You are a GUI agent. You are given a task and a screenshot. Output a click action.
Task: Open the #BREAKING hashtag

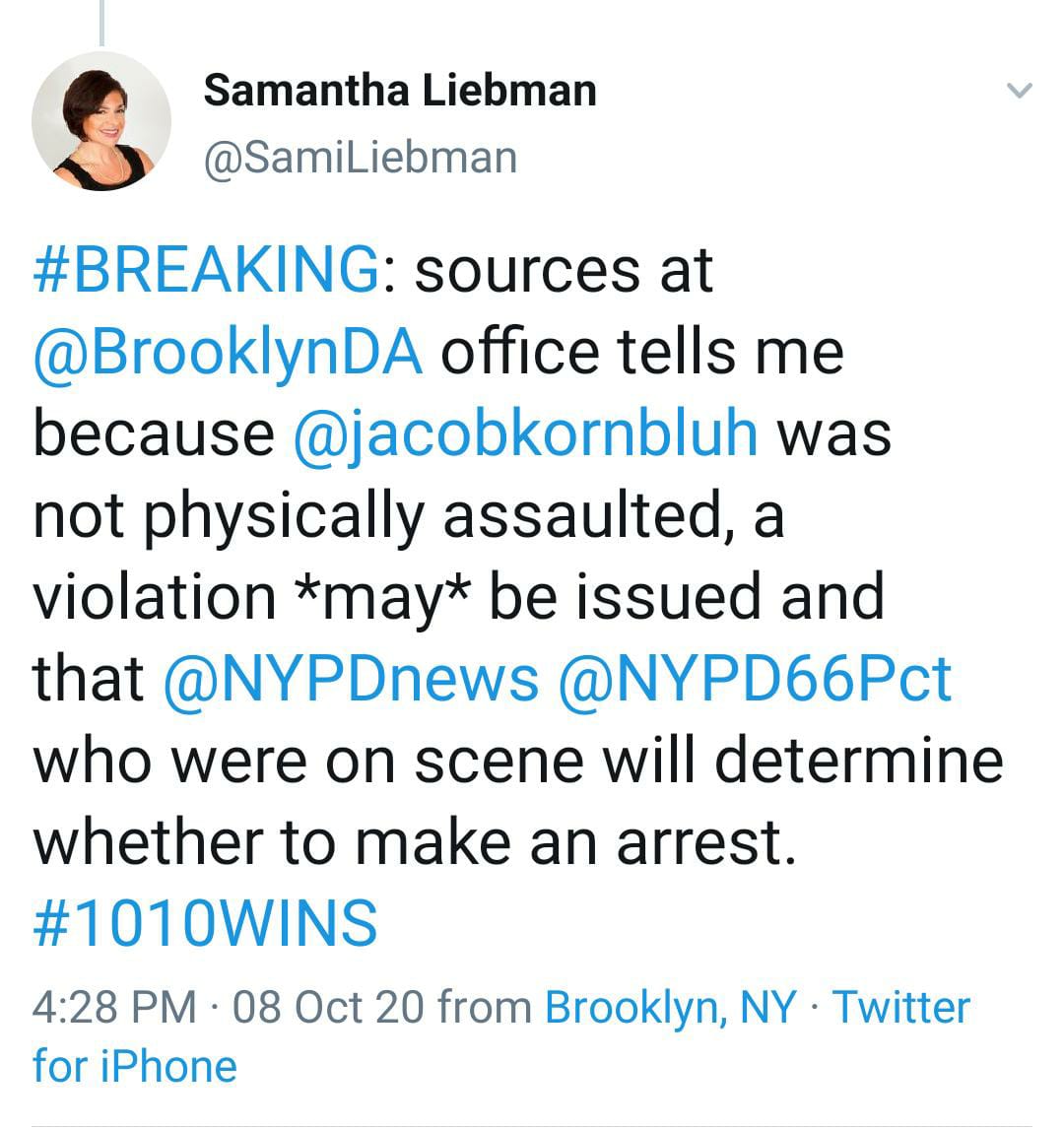[x=206, y=268]
